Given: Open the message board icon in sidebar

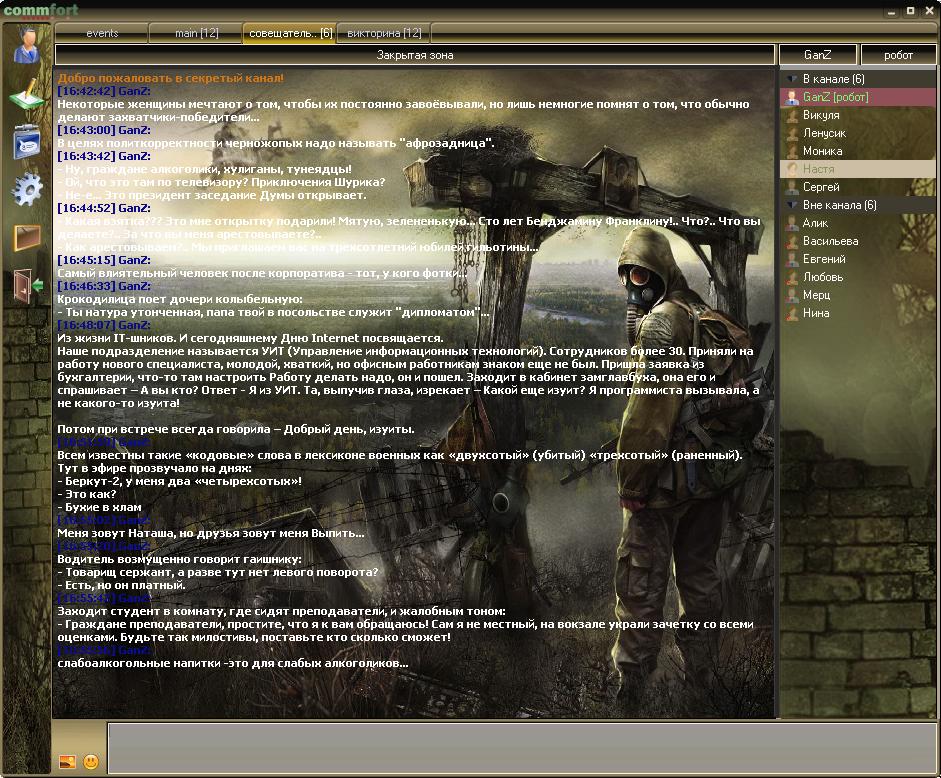Looking at the screenshot, I should click(26, 142).
